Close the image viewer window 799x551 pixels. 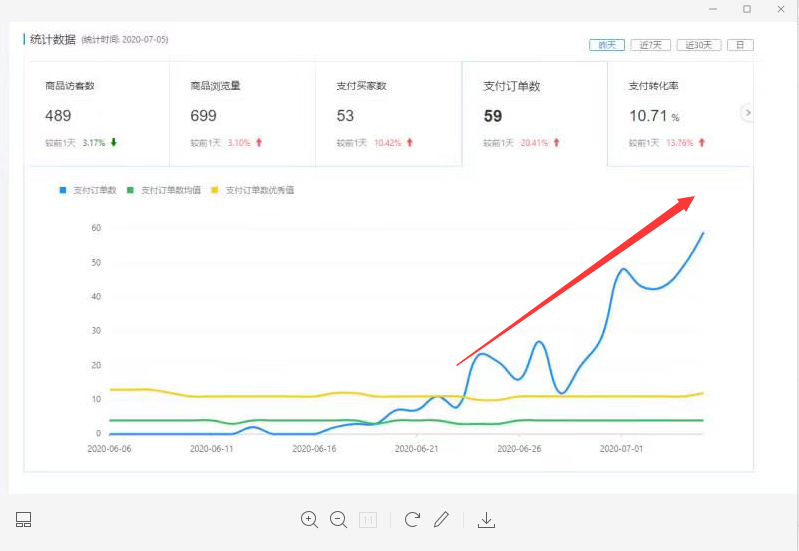(781, 9)
